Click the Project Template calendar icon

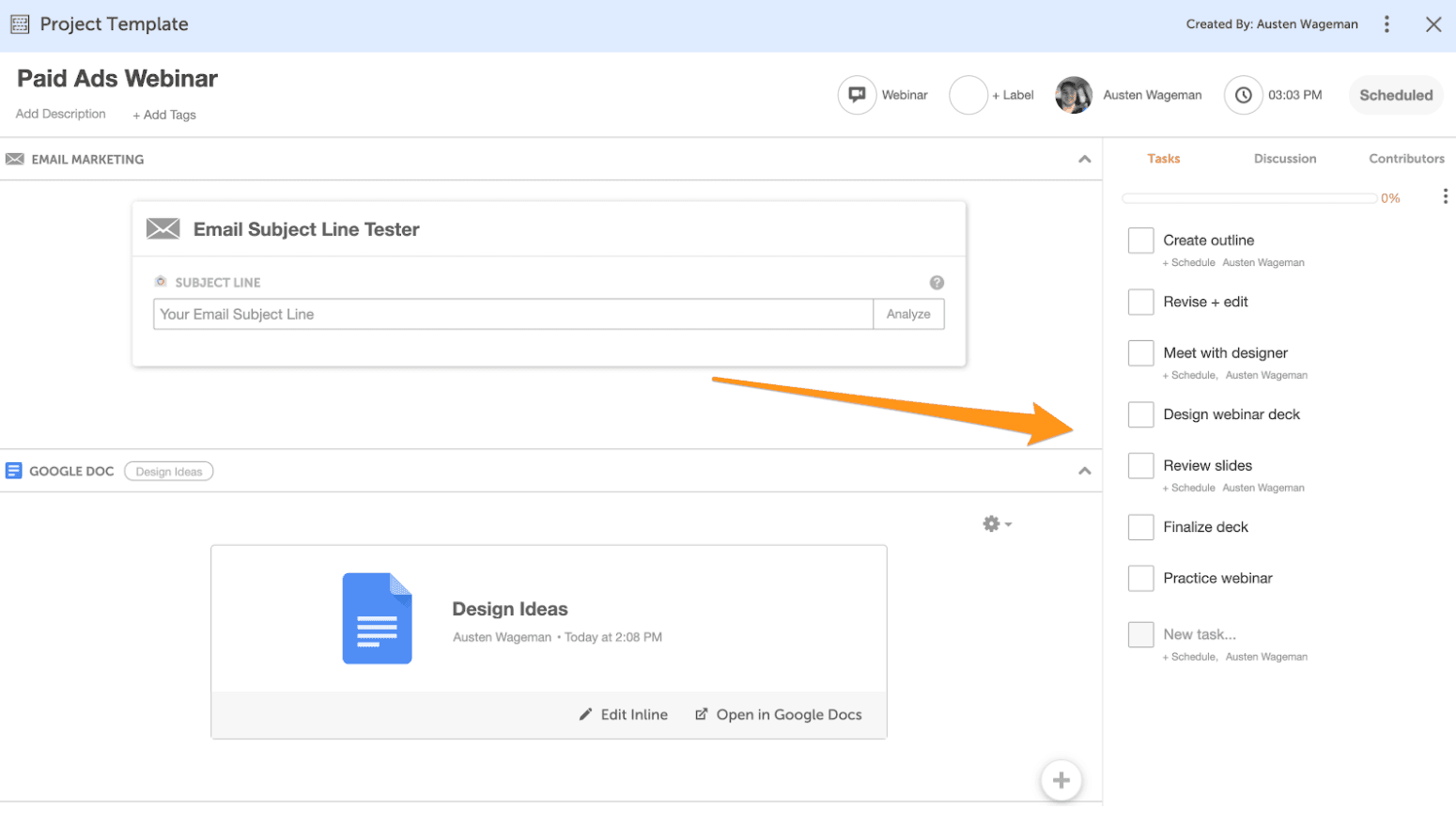[20, 24]
